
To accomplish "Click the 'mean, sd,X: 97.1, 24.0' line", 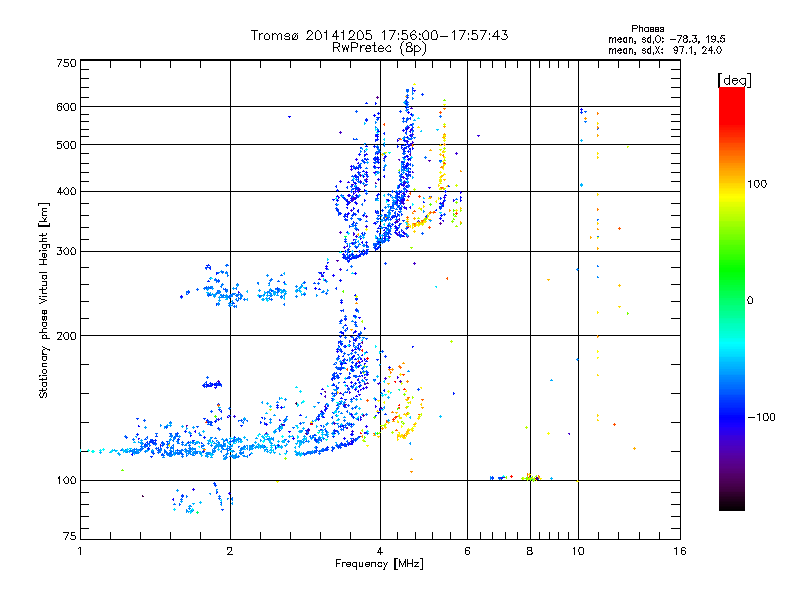I will click(x=665, y=50).
